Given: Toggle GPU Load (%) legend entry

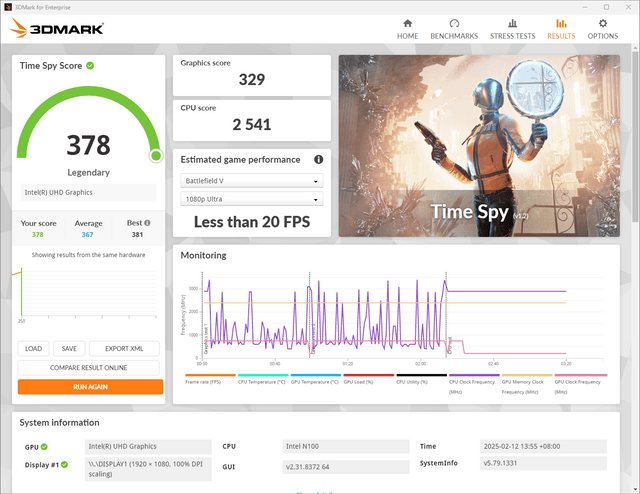Looking at the screenshot, I should coord(369,379).
